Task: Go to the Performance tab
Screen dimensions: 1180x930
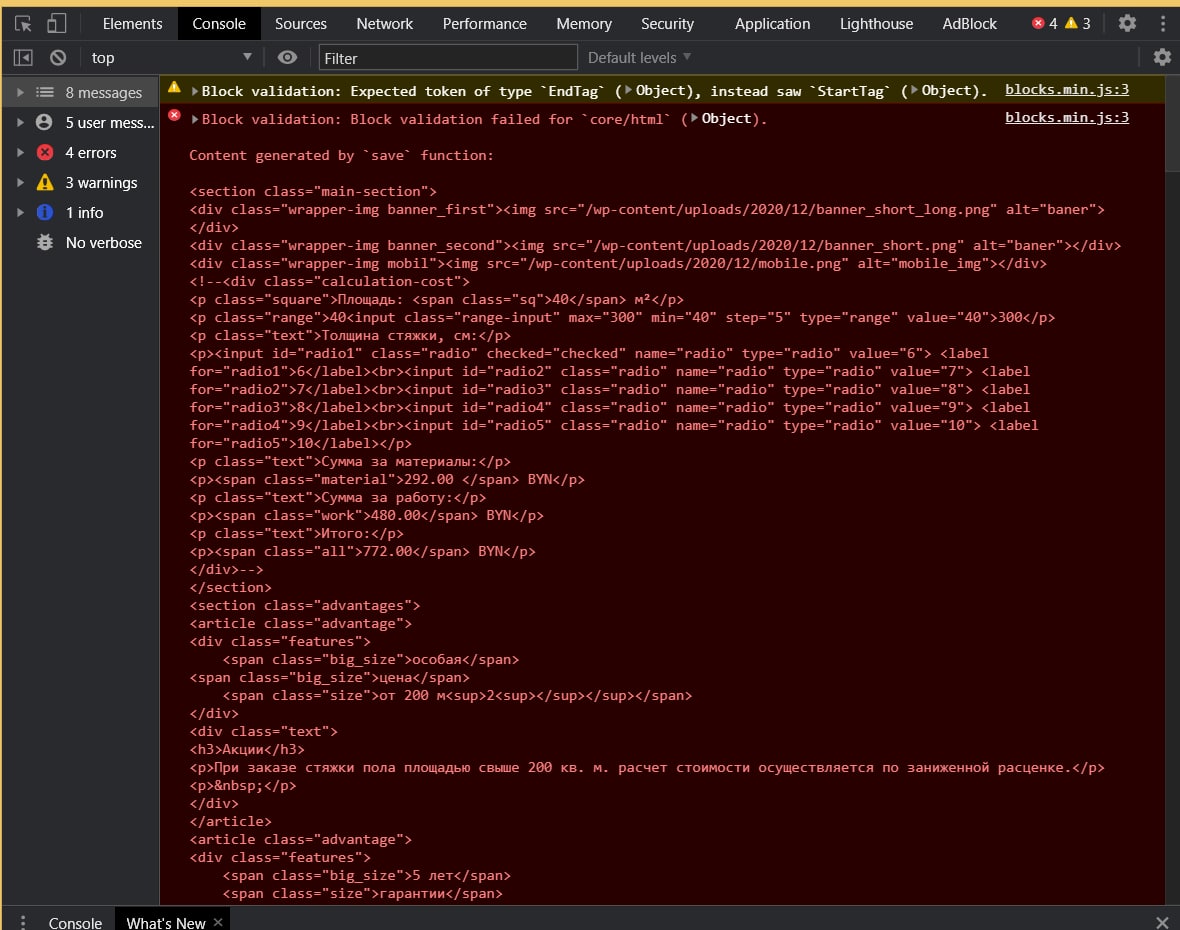Action: (x=485, y=24)
